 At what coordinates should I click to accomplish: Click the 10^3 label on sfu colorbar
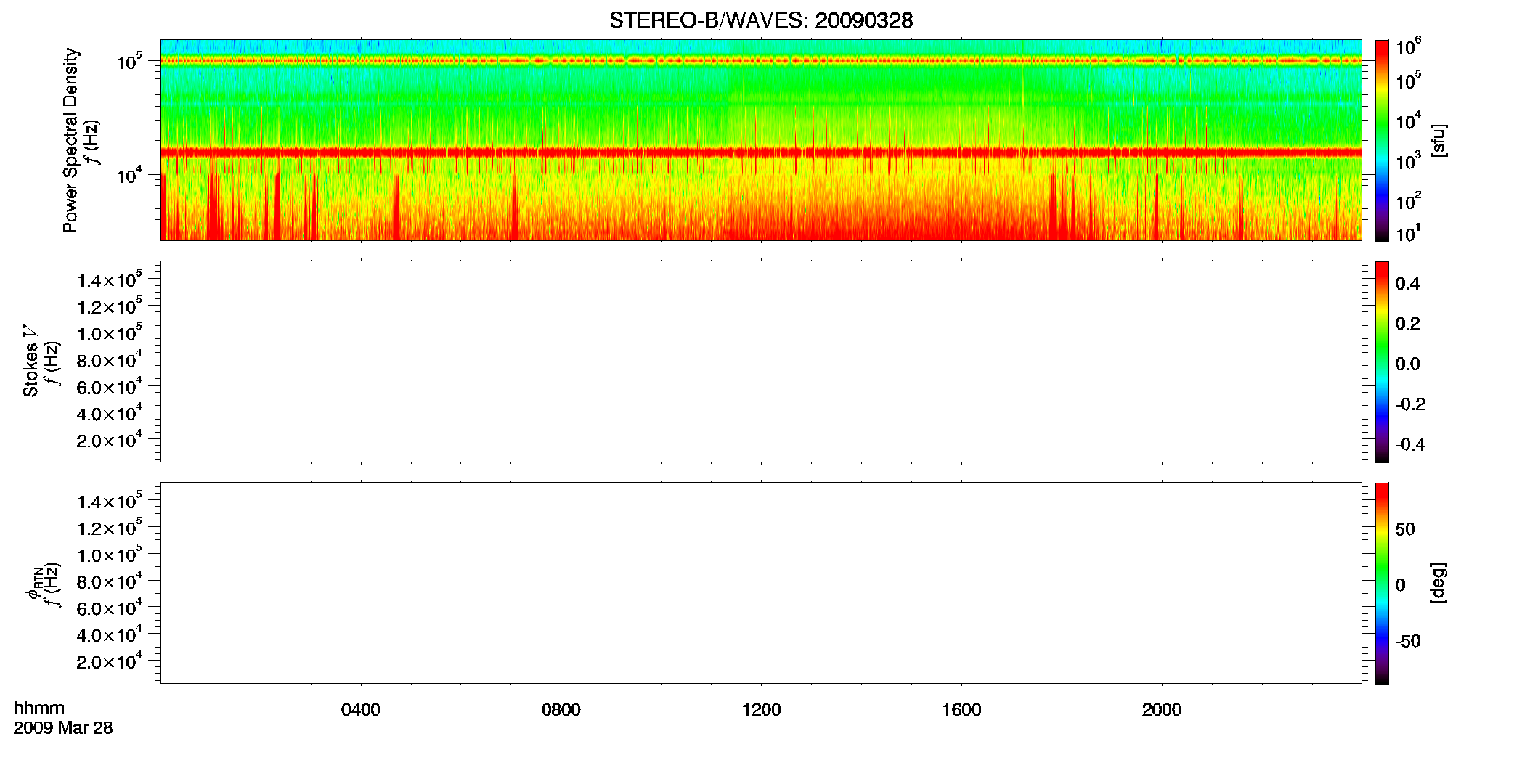tap(1408, 161)
